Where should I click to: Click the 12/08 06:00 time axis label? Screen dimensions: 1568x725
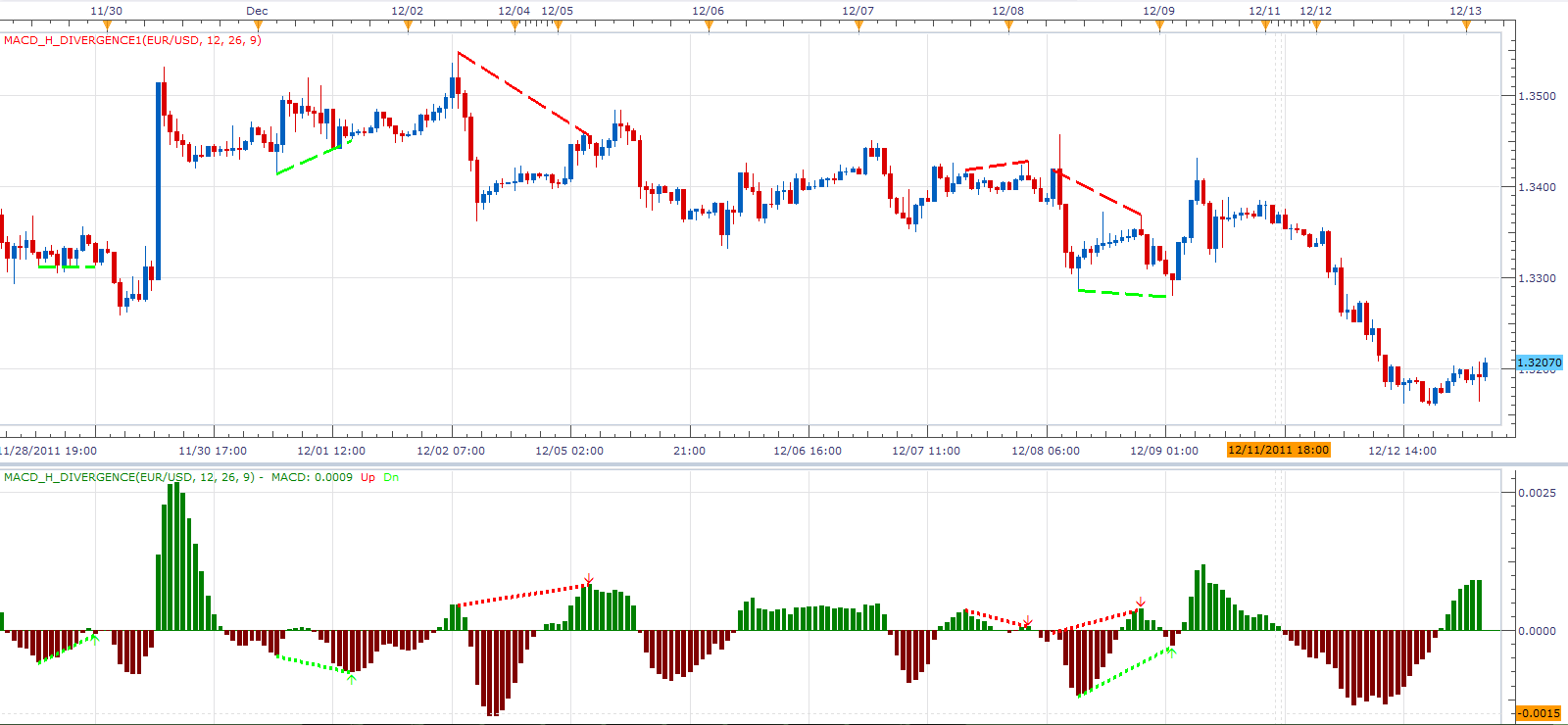point(1046,451)
